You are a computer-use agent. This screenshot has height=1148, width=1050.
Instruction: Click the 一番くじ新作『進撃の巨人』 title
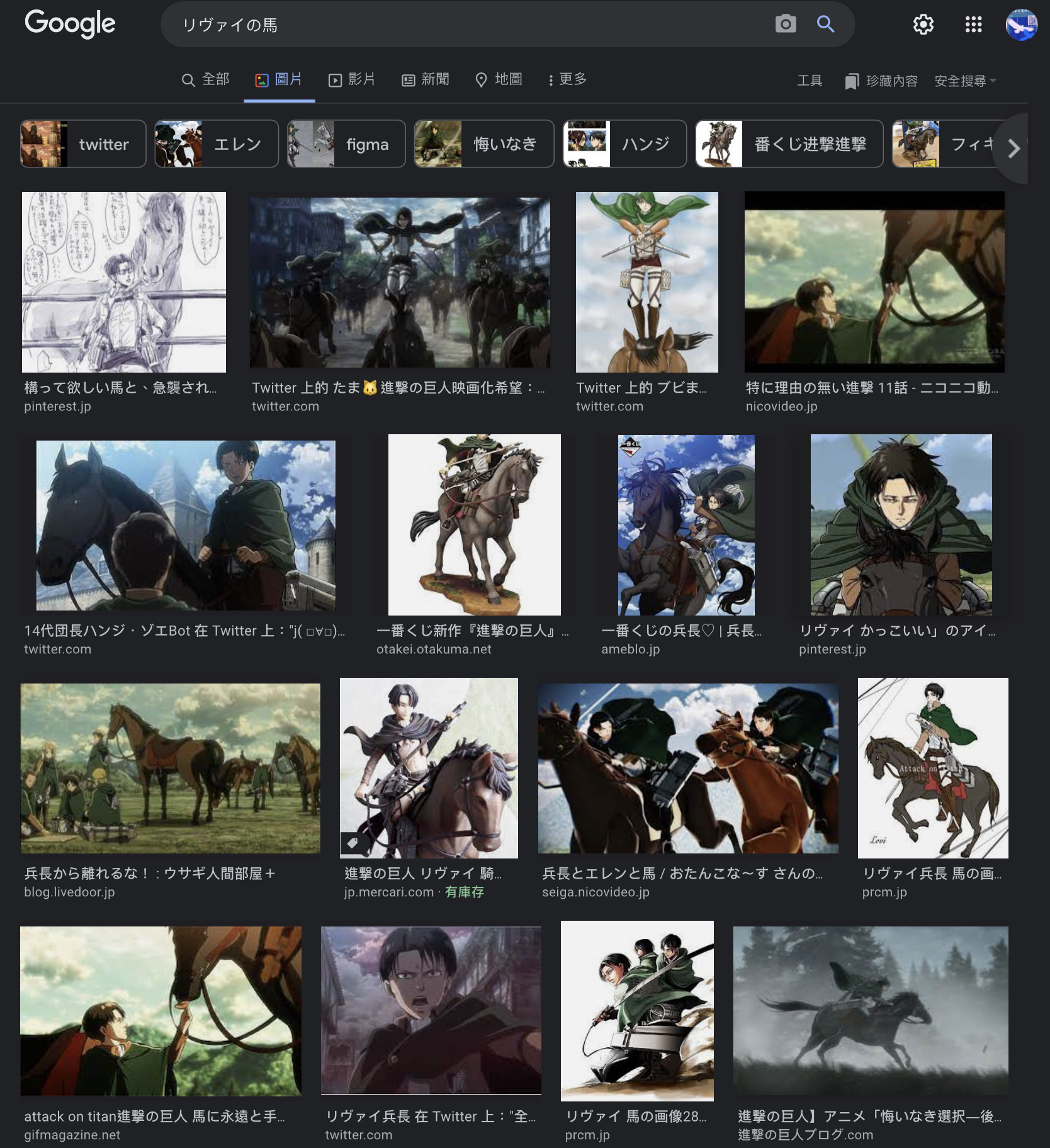(x=473, y=631)
